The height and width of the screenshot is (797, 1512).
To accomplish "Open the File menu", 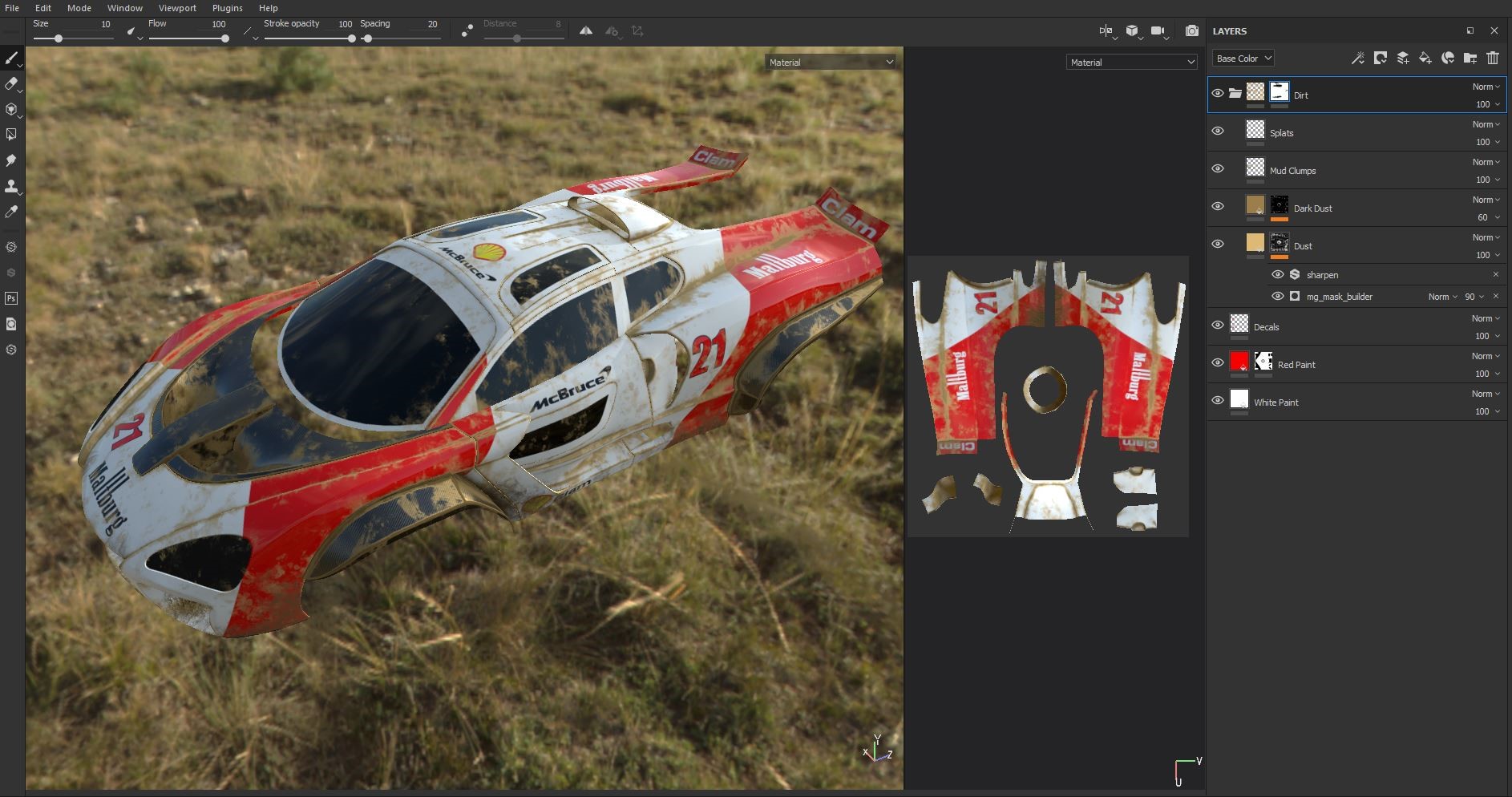I will tap(12, 8).
